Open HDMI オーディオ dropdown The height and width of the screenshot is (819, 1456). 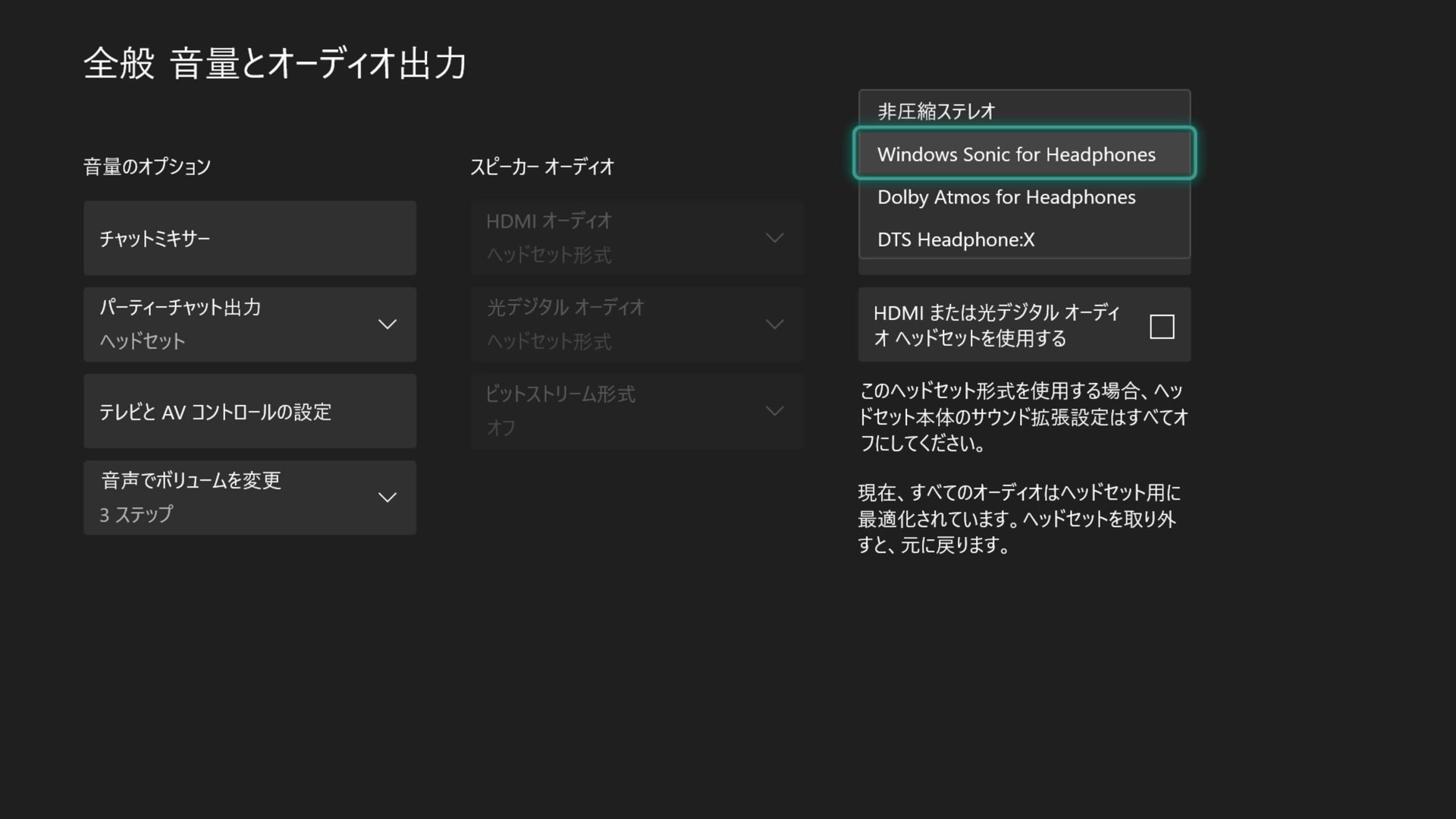(637, 238)
